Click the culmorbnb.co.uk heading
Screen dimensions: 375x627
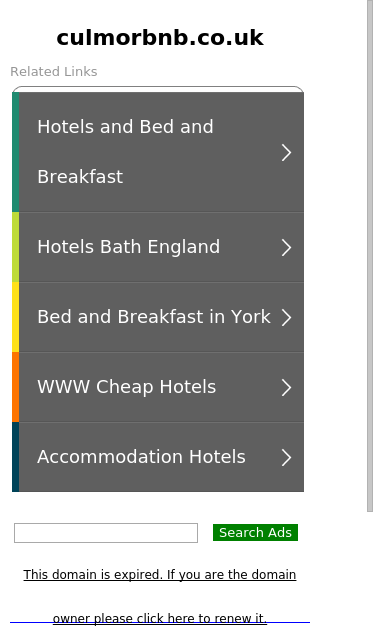(x=160, y=38)
